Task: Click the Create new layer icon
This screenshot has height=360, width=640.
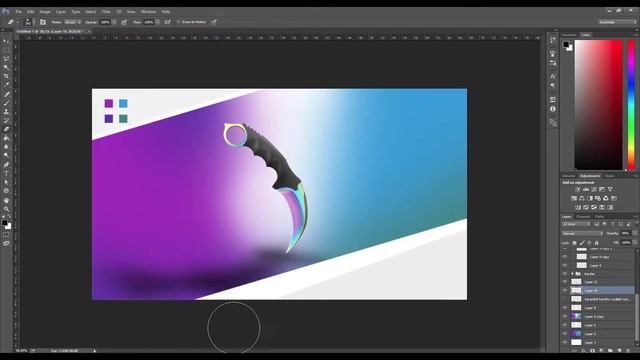Action: pos(619,351)
